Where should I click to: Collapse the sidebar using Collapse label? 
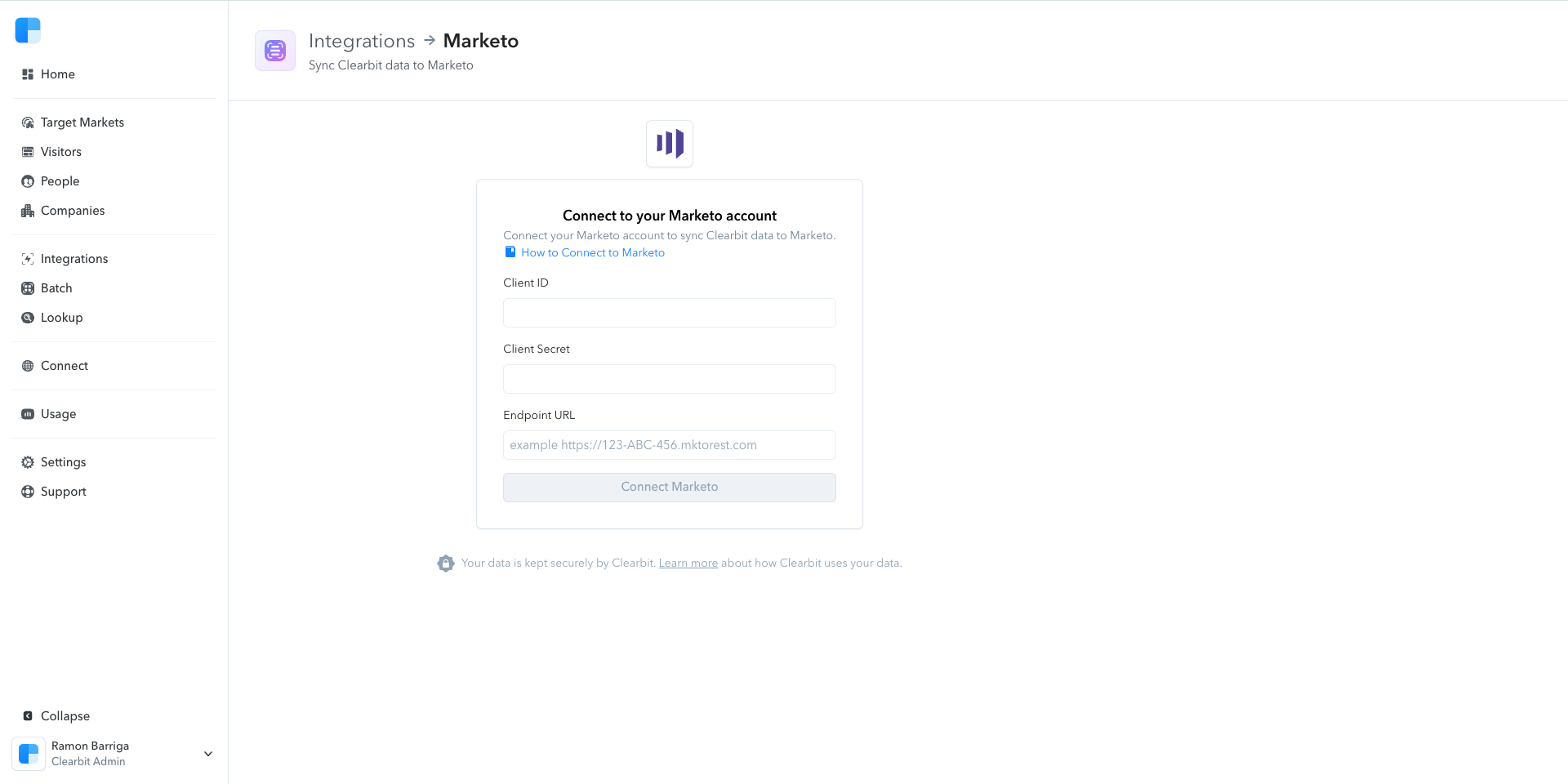point(65,716)
